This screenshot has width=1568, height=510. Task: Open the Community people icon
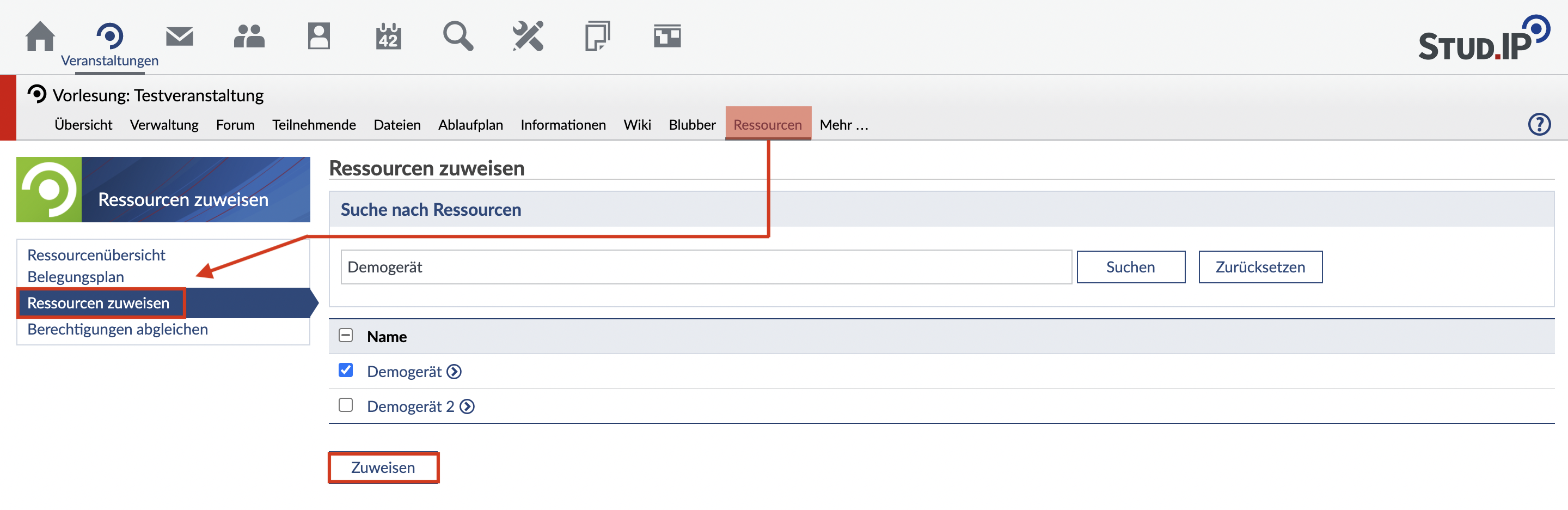click(249, 36)
